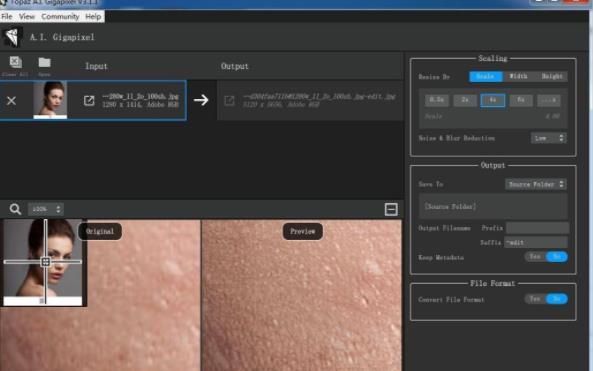The width and height of the screenshot is (593, 371).
Task: Click the Input column header
Action: tap(96, 66)
